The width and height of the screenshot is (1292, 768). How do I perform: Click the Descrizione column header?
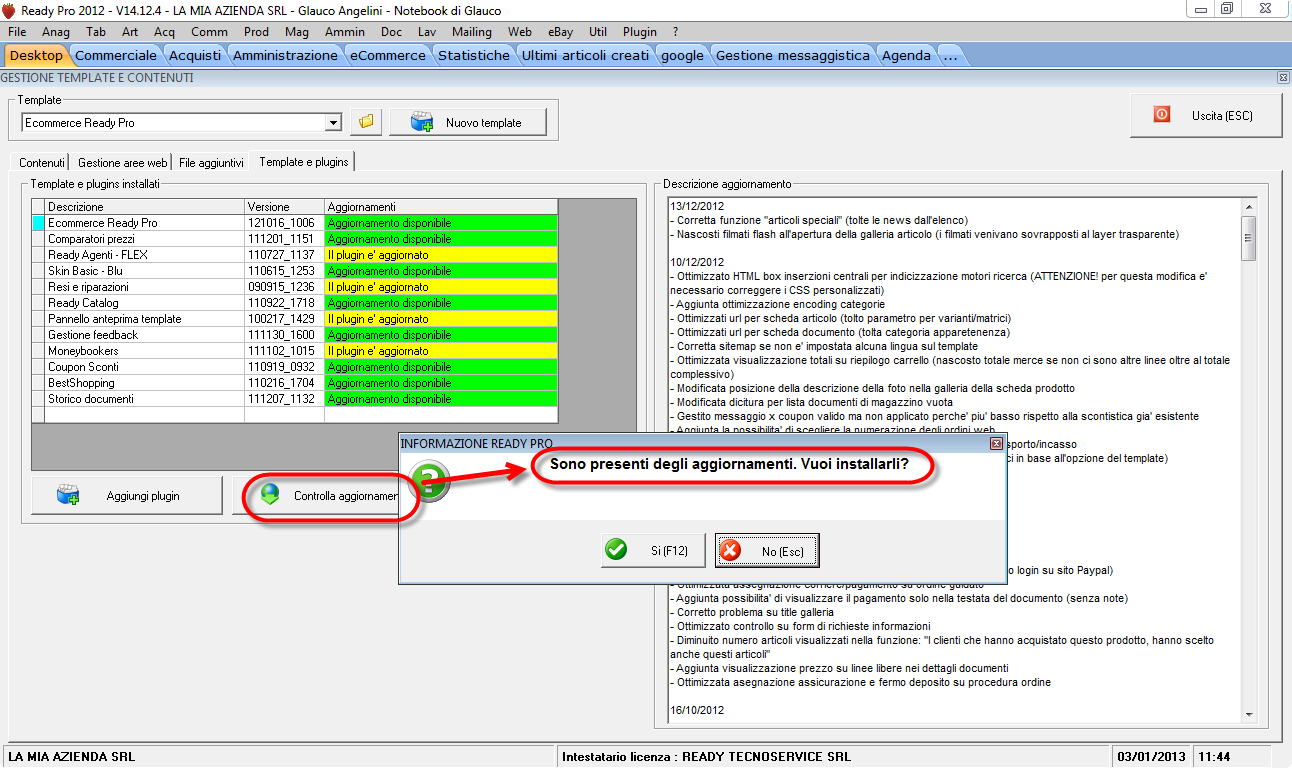(145, 207)
